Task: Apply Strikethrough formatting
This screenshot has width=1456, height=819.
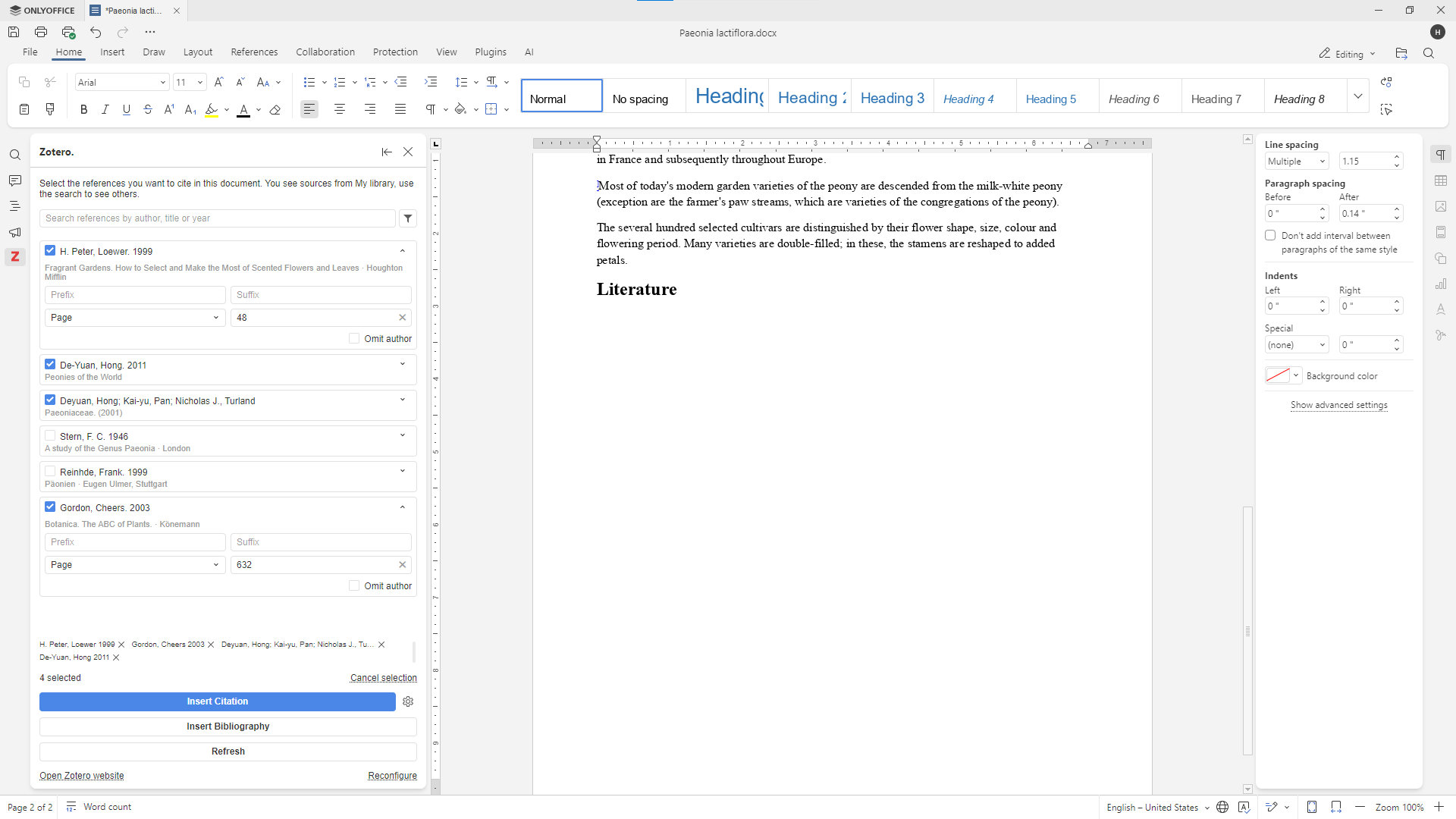Action: [148, 110]
